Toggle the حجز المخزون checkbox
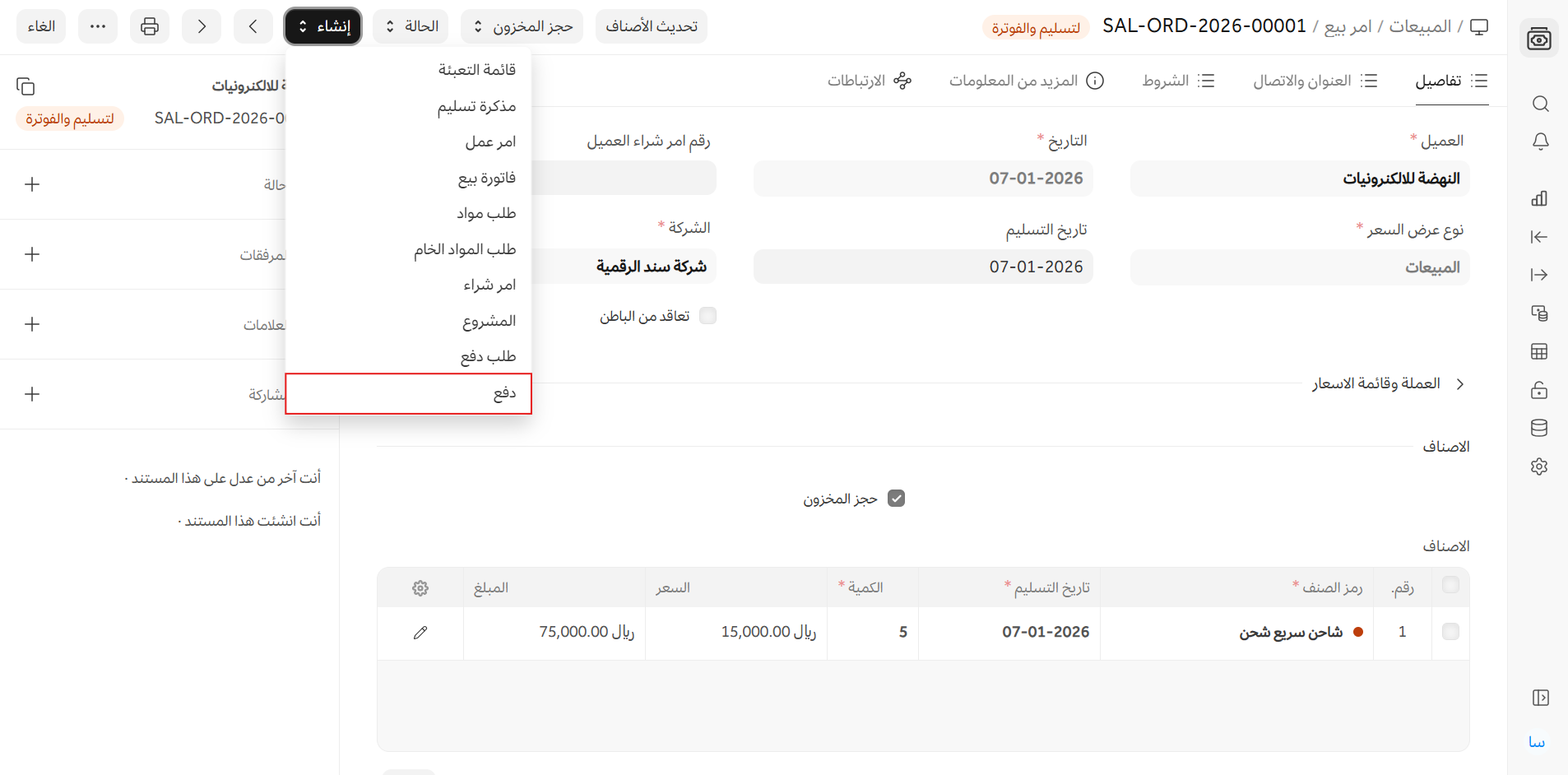This screenshot has height=775, width=1568. point(897,499)
